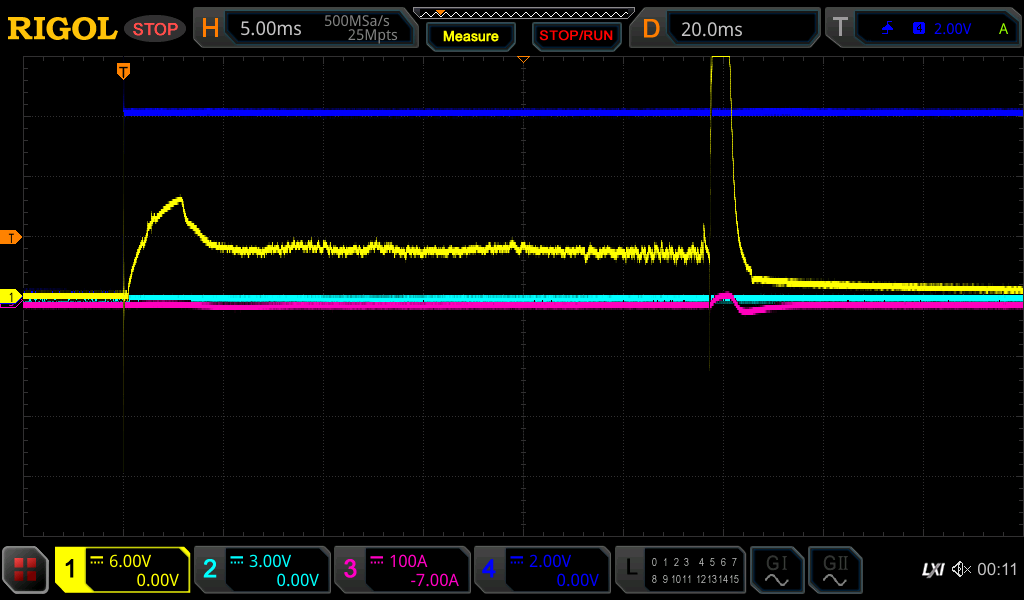The image size is (1024, 600).
Task: Open the GI signal generator icon
Action: click(x=776, y=570)
